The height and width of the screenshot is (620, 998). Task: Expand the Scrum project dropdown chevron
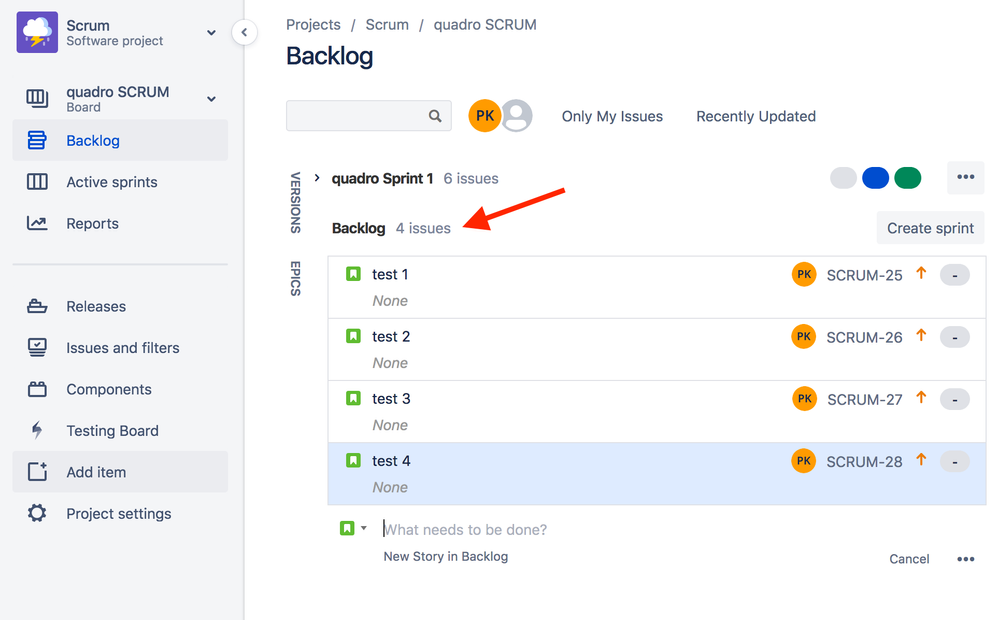click(211, 32)
